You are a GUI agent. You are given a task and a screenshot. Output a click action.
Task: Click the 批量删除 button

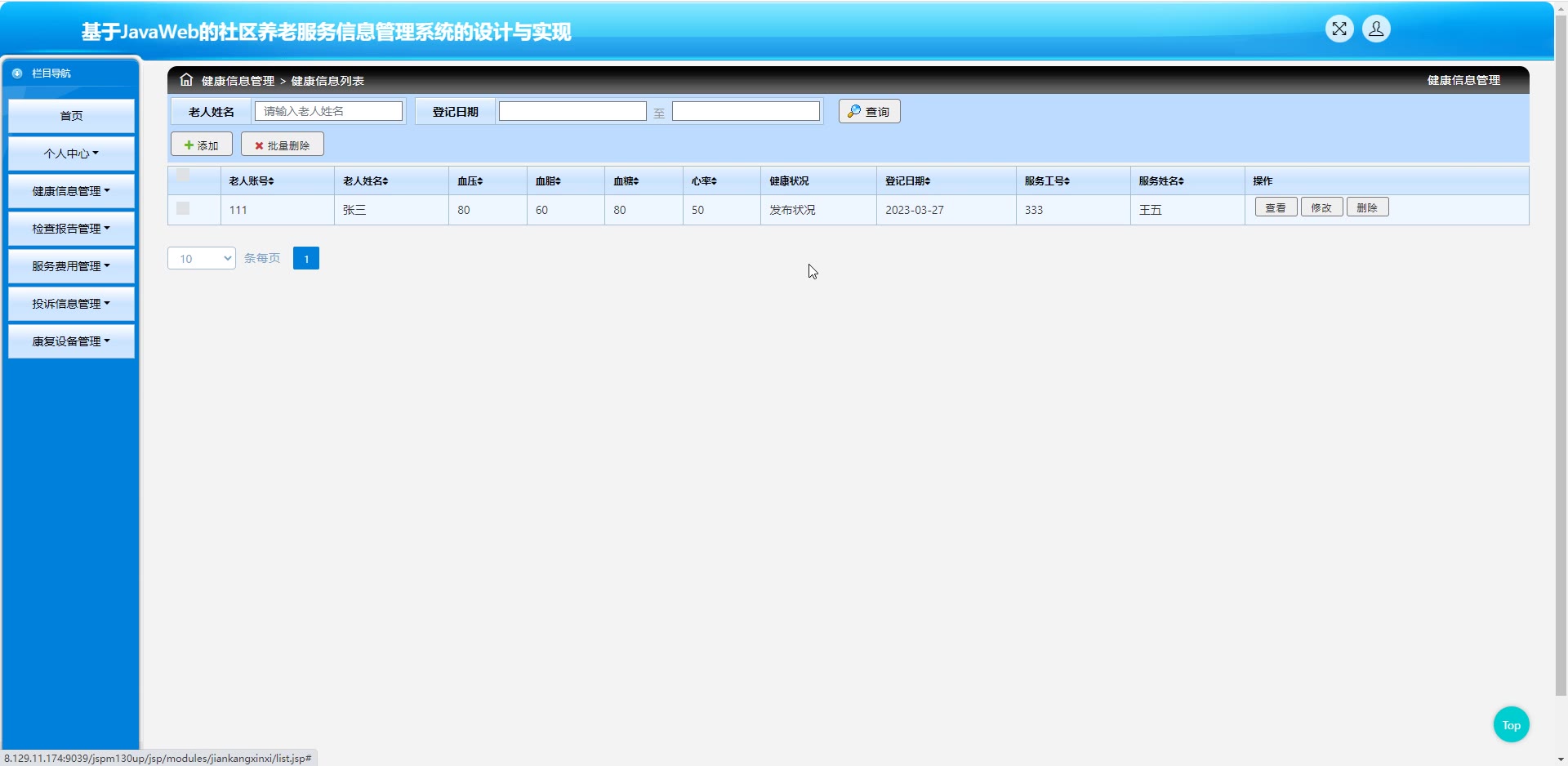click(283, 145)
